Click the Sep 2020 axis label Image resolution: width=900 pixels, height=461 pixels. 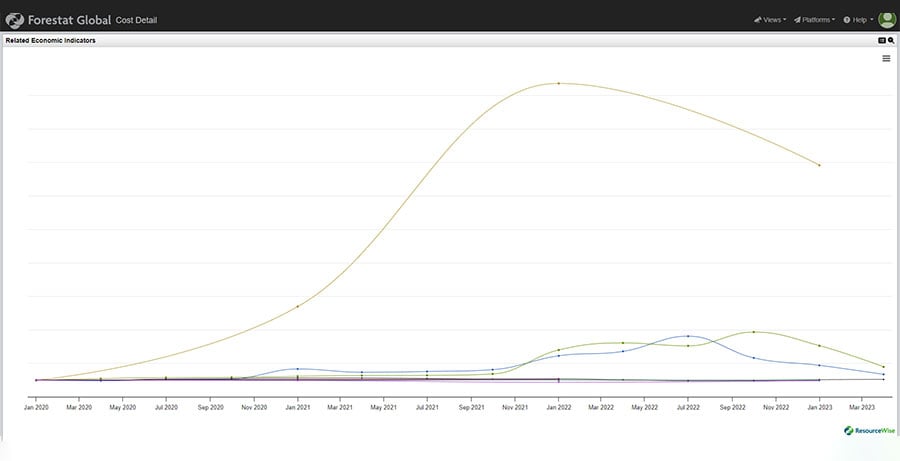tap(210, 407)
